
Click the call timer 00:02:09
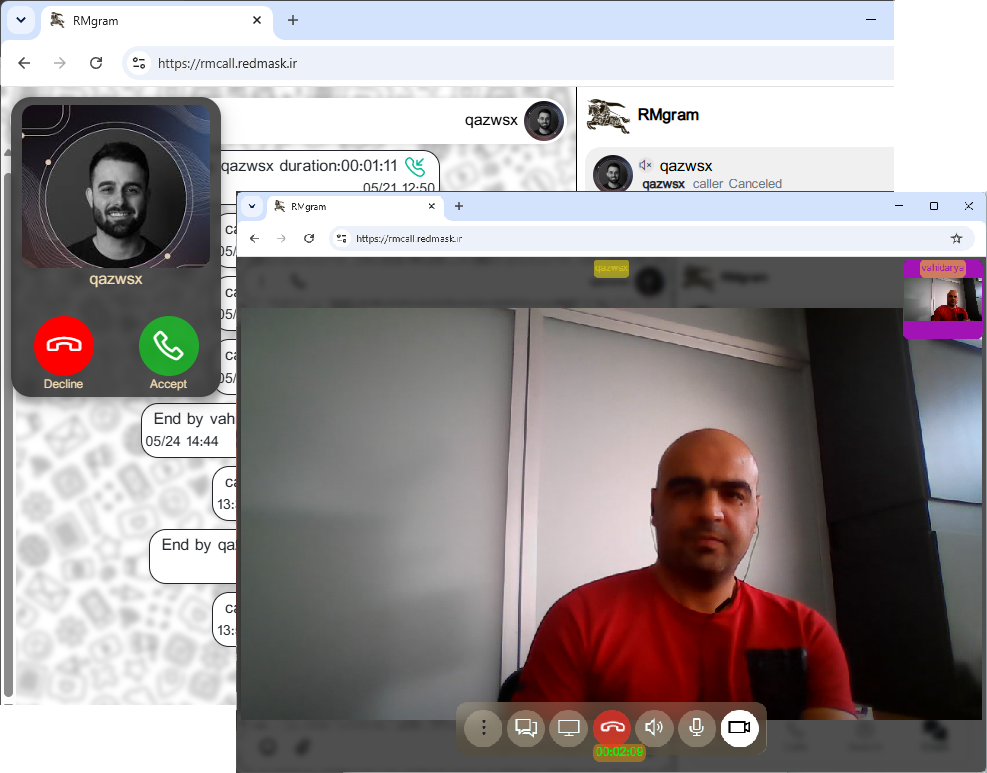click(x=619, y=752)
